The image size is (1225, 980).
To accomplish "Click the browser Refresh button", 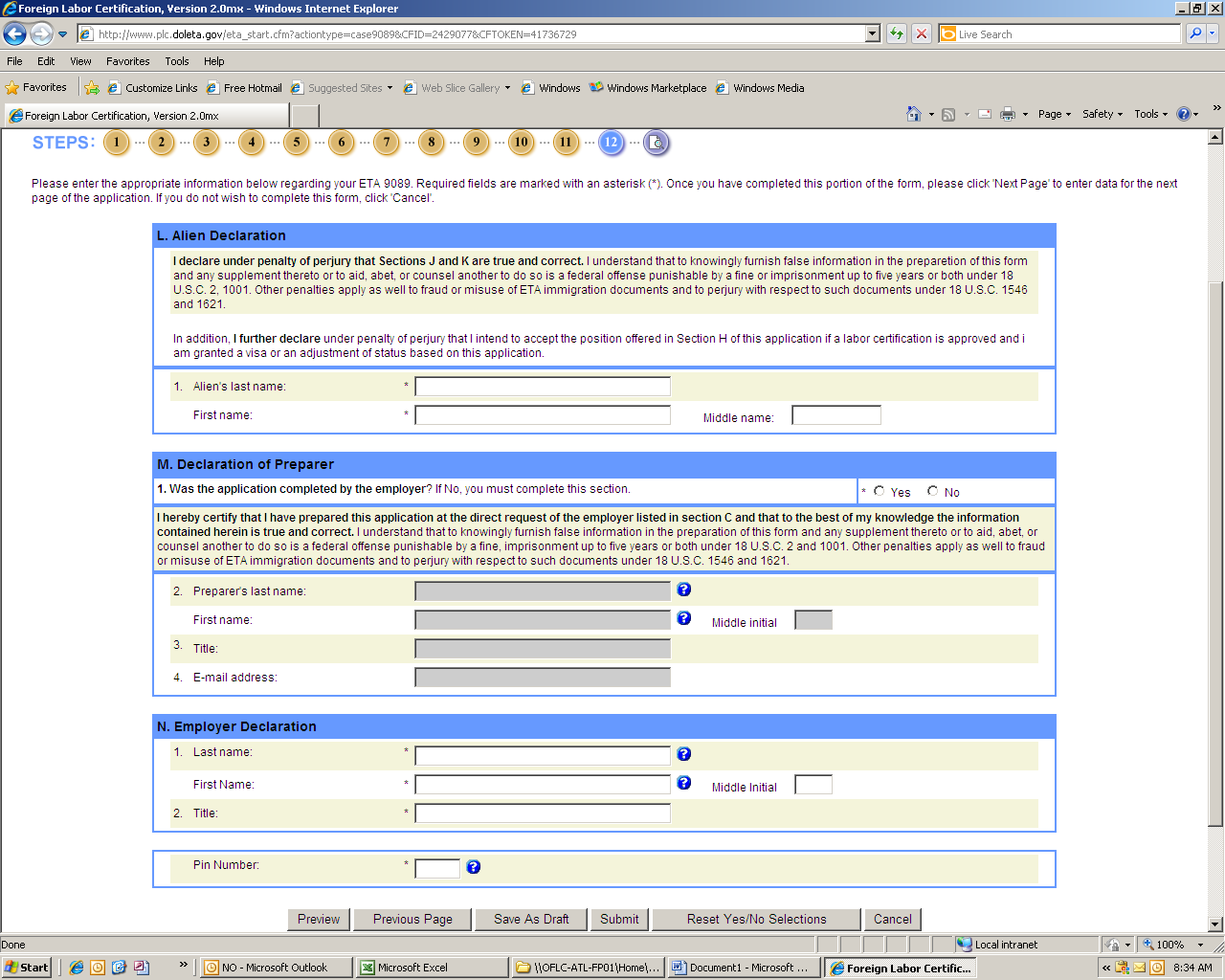I will (896, 33).
